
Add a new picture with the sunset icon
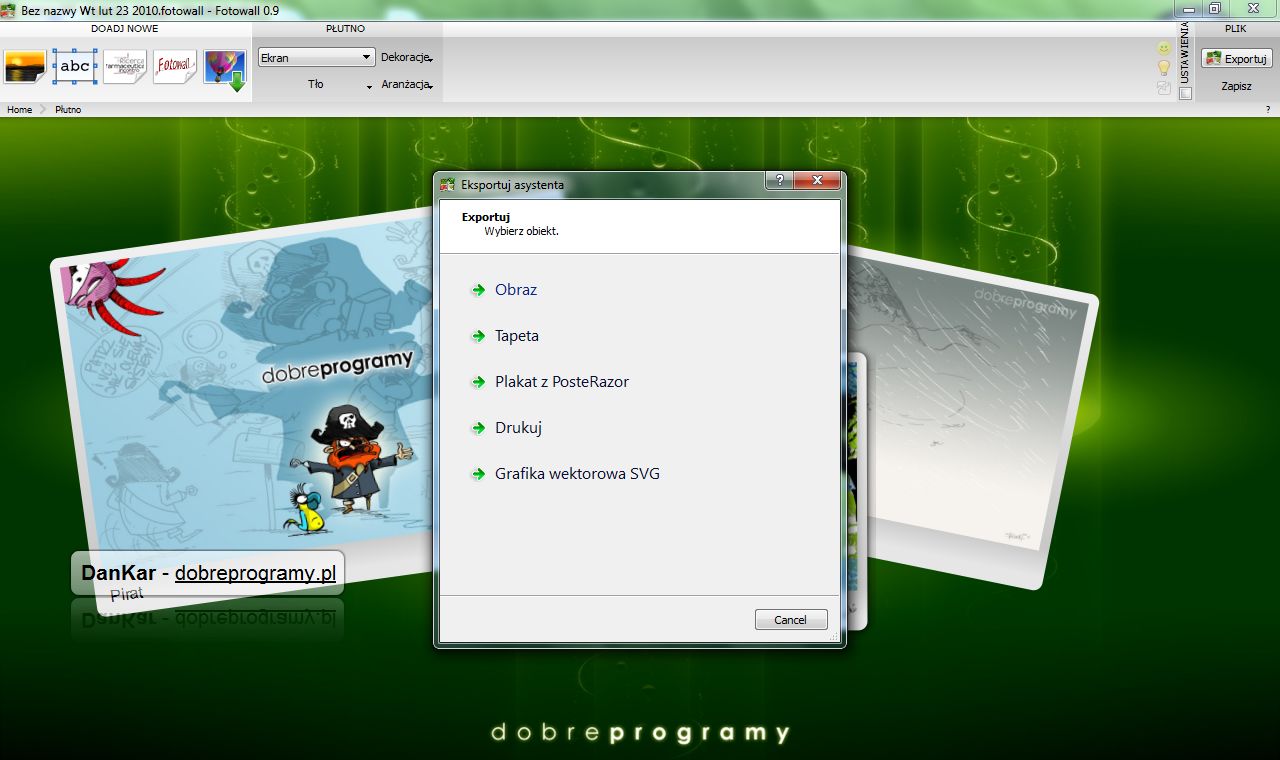pyautogui.click(x=25, y=67)
